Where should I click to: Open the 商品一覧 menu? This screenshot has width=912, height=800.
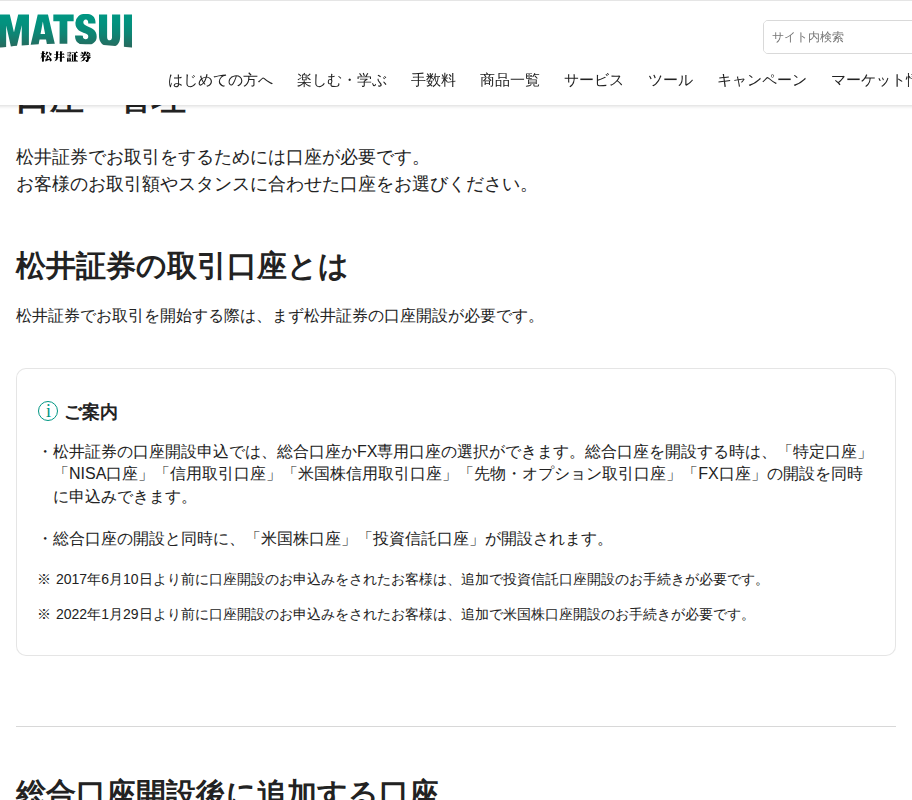coord(510,80)
